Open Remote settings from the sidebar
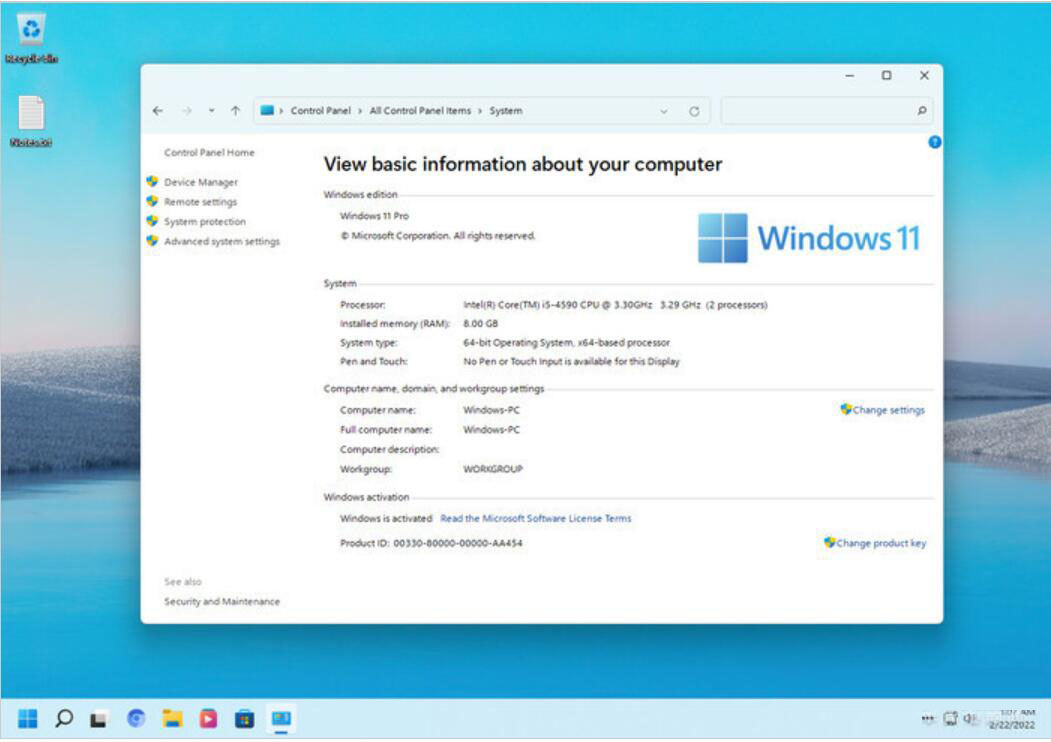Image resolution: width=1051 pixels, height=742 pixels. pyautogui.click(x=200, y=202)
